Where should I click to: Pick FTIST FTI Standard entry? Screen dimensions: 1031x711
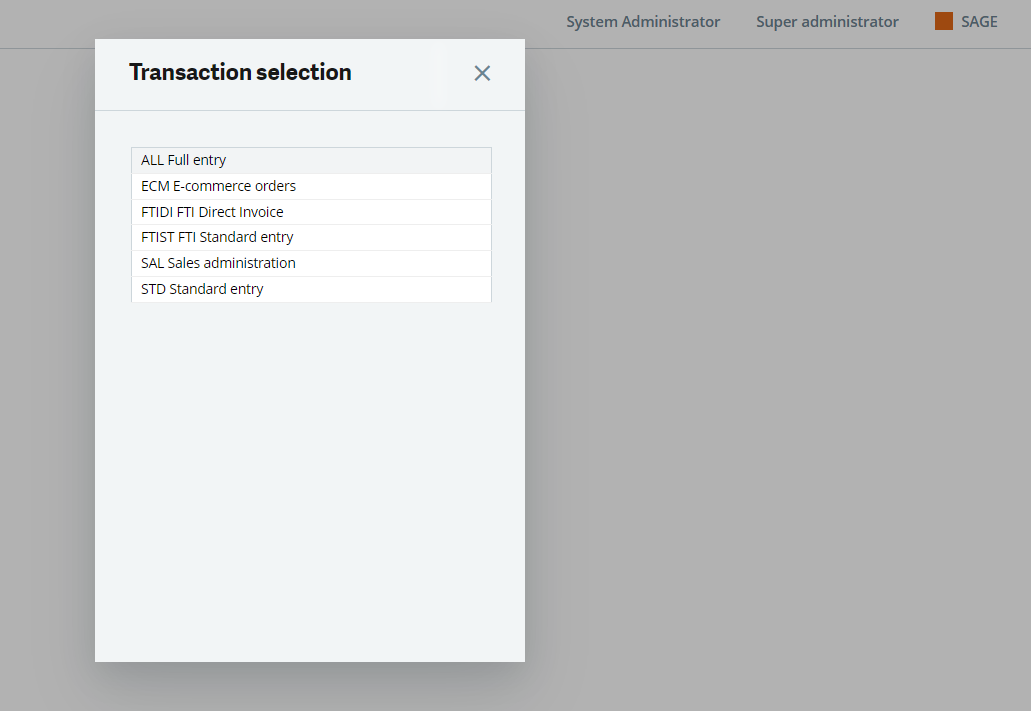(x=311, y=237)
